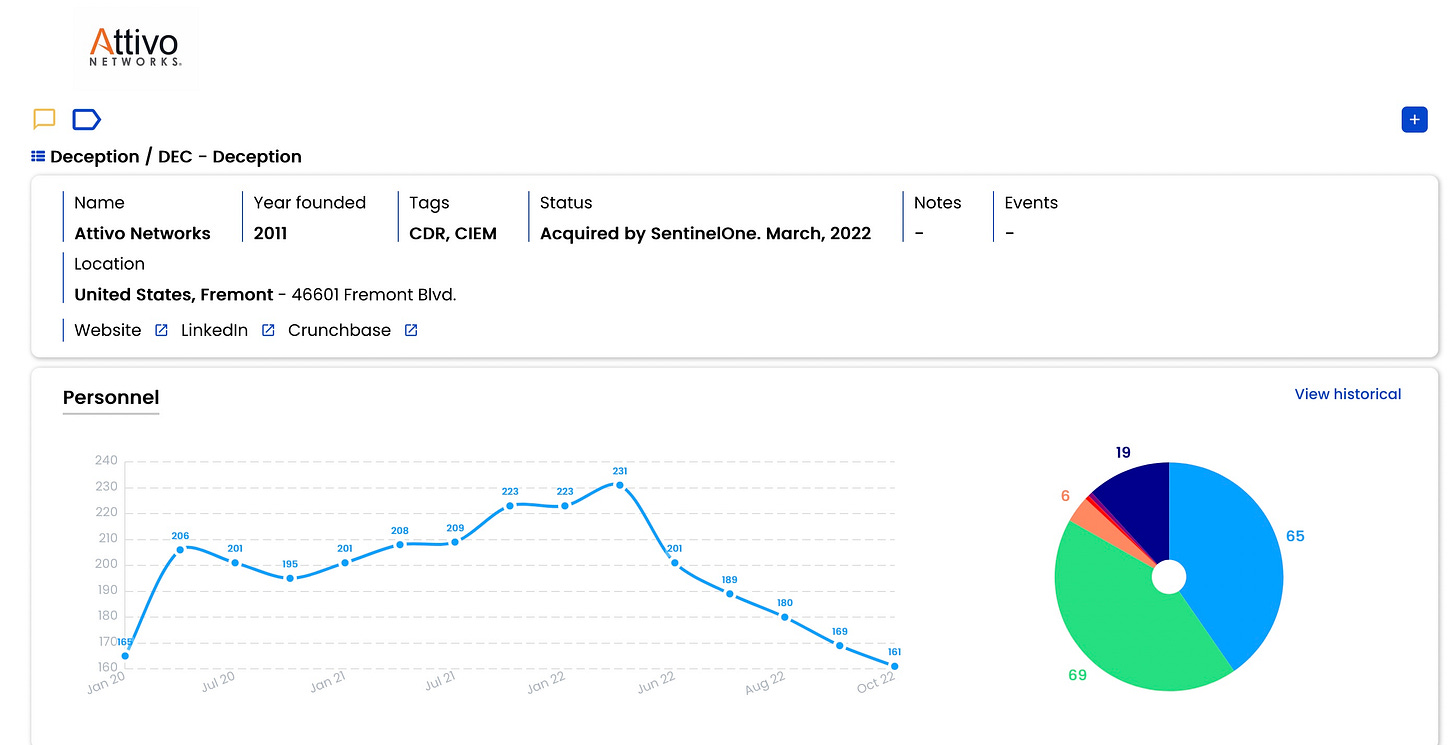Viewport: 1456px width, 745px height.
Task: Click the 165 data point at Jan 20
Action: 125,656
